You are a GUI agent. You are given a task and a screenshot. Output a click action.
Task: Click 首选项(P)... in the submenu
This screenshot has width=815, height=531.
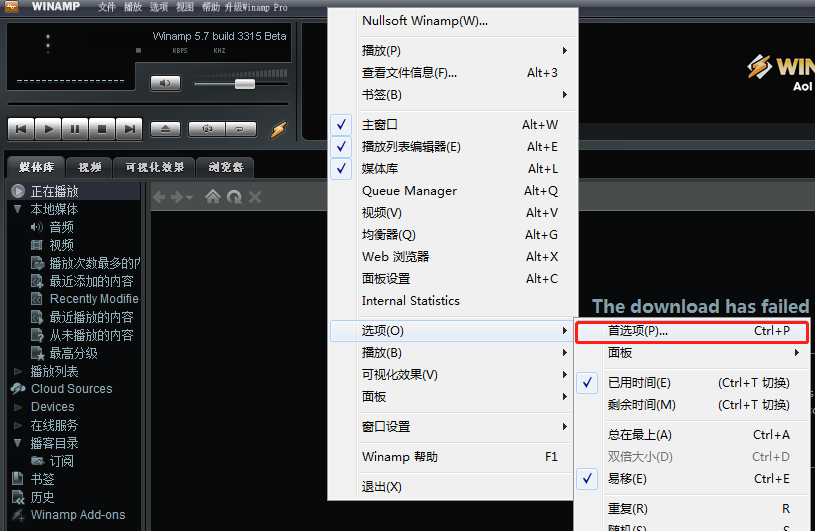[x=692, y=331]
